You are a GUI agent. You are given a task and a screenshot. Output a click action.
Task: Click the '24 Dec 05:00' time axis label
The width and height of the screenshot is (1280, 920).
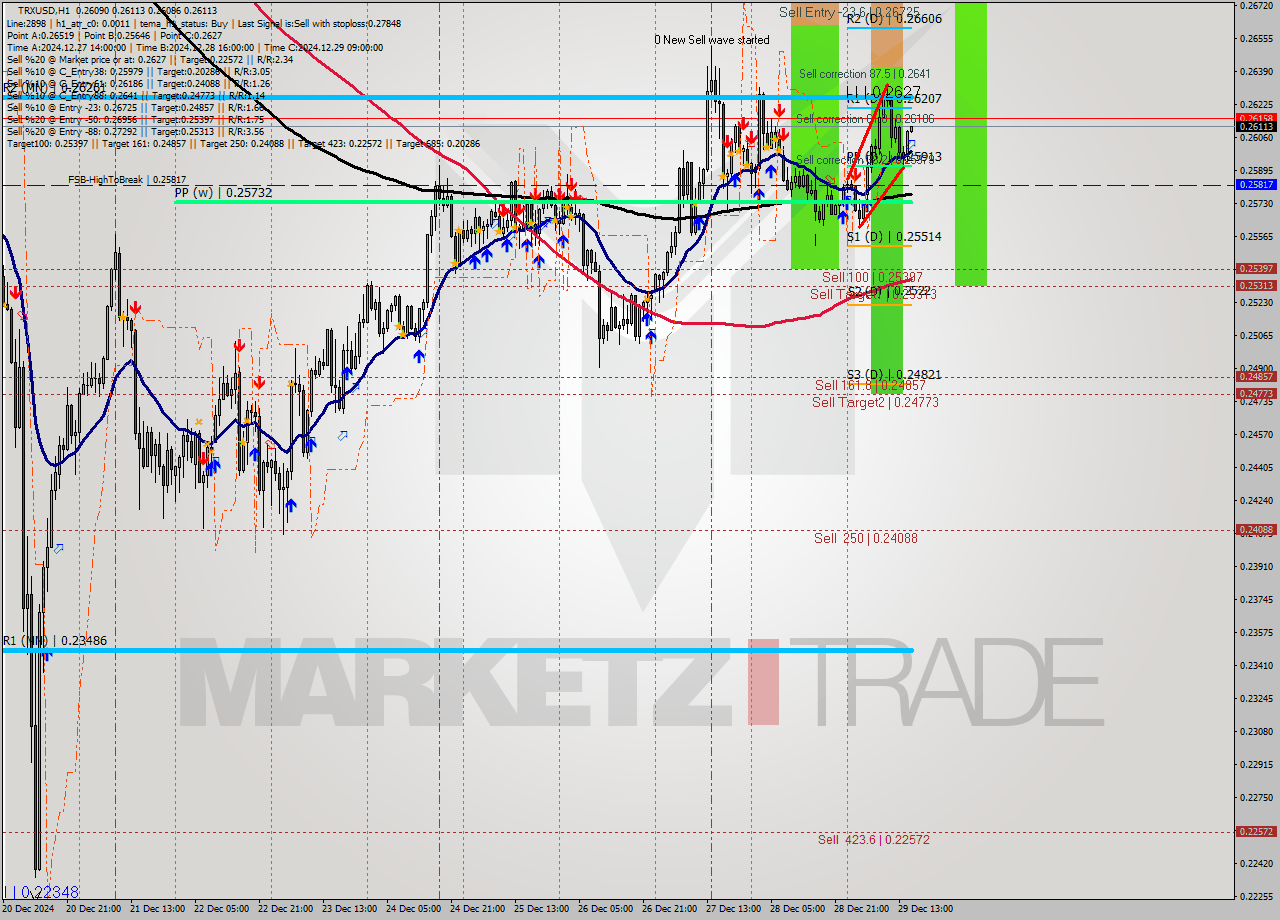pos(412,909)
